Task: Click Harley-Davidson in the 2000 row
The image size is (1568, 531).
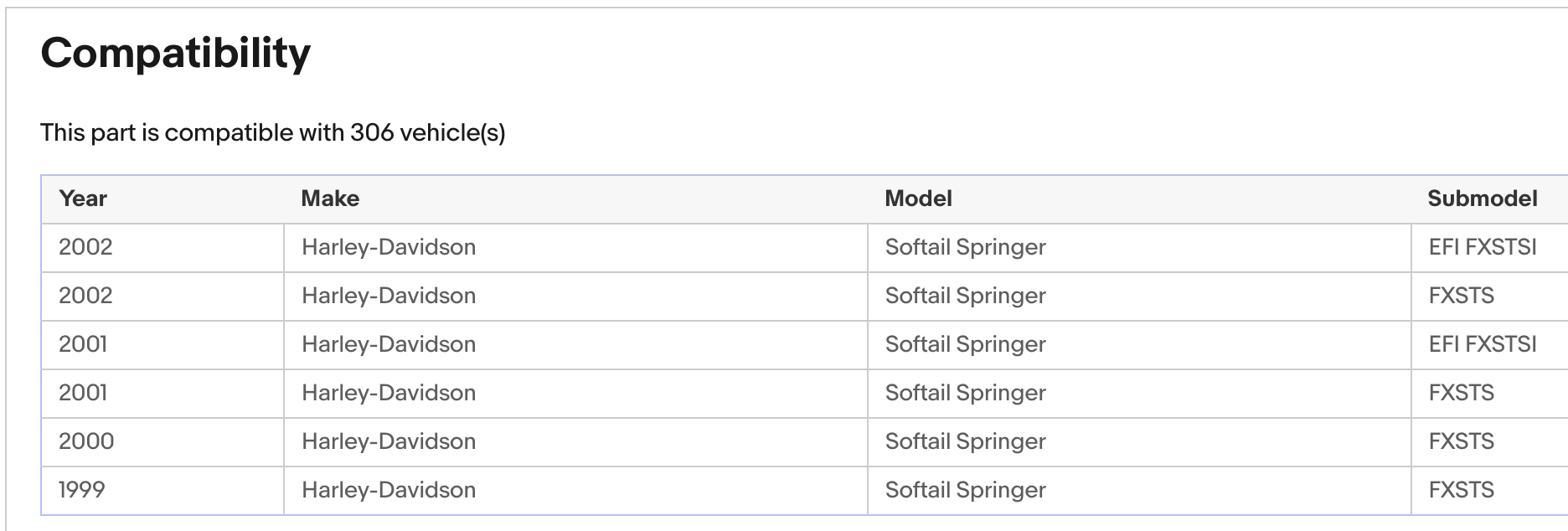Action: tap(389, 441)
